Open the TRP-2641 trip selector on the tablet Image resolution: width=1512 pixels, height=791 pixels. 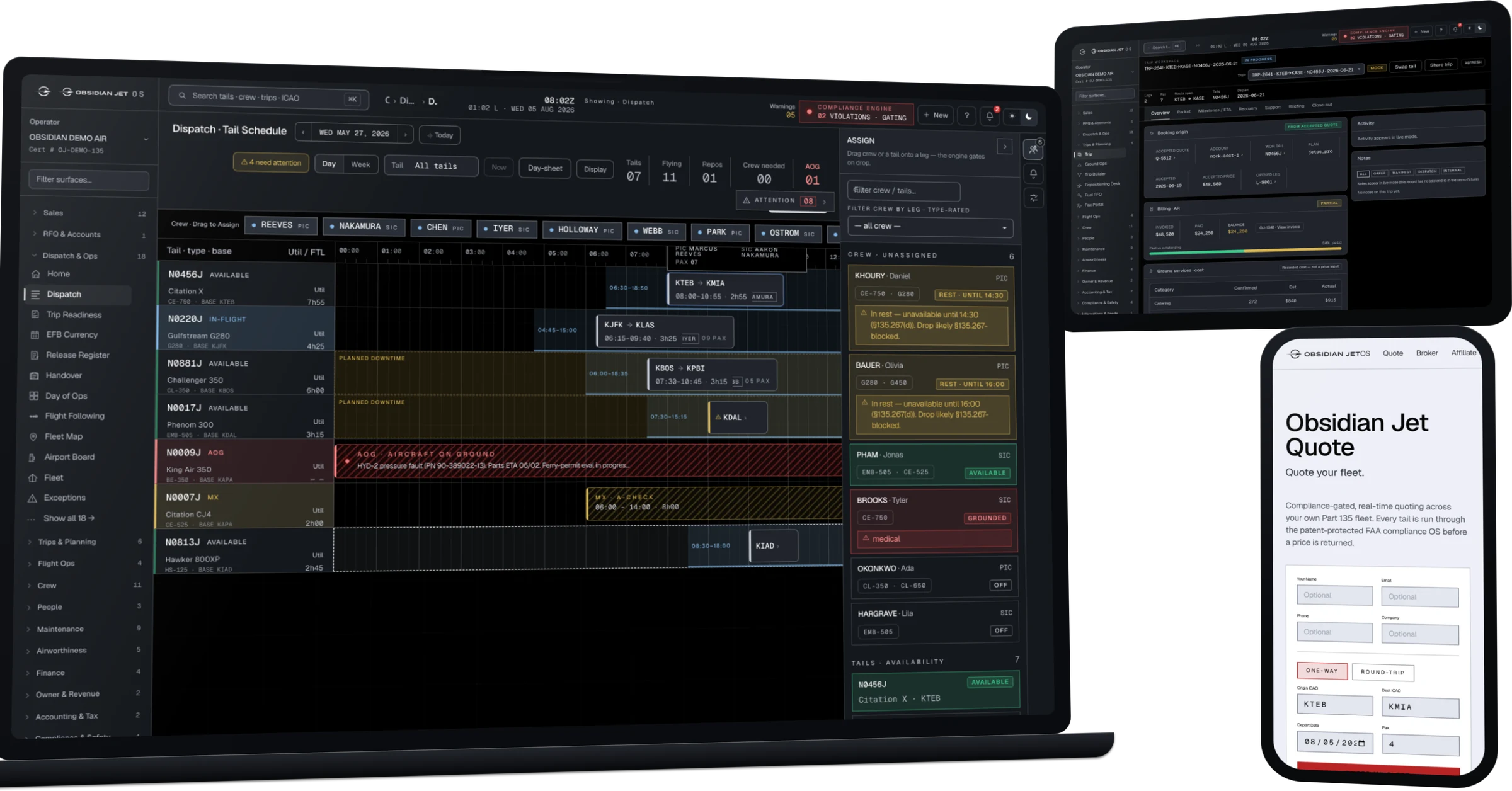(1306, 71)
